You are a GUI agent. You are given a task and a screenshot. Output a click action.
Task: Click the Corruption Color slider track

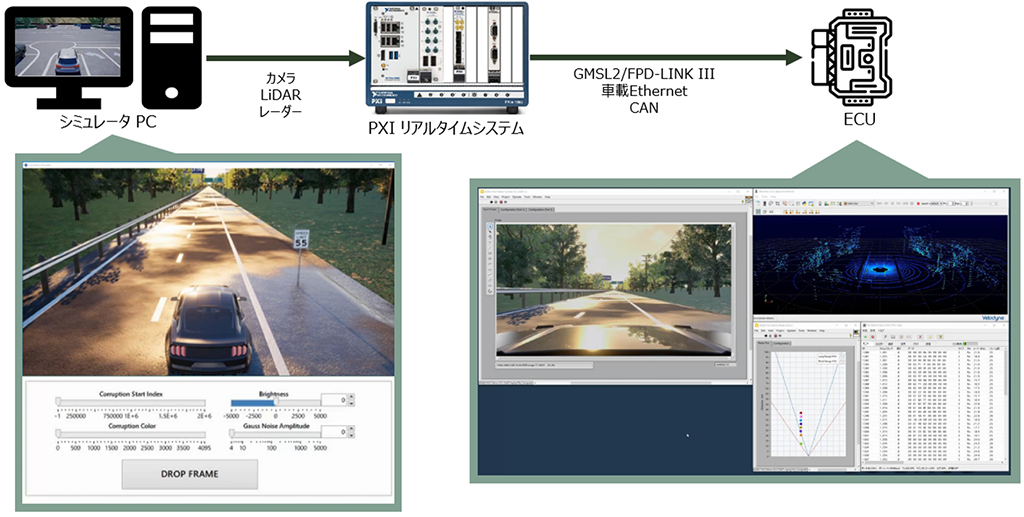[x=132, y=434]
